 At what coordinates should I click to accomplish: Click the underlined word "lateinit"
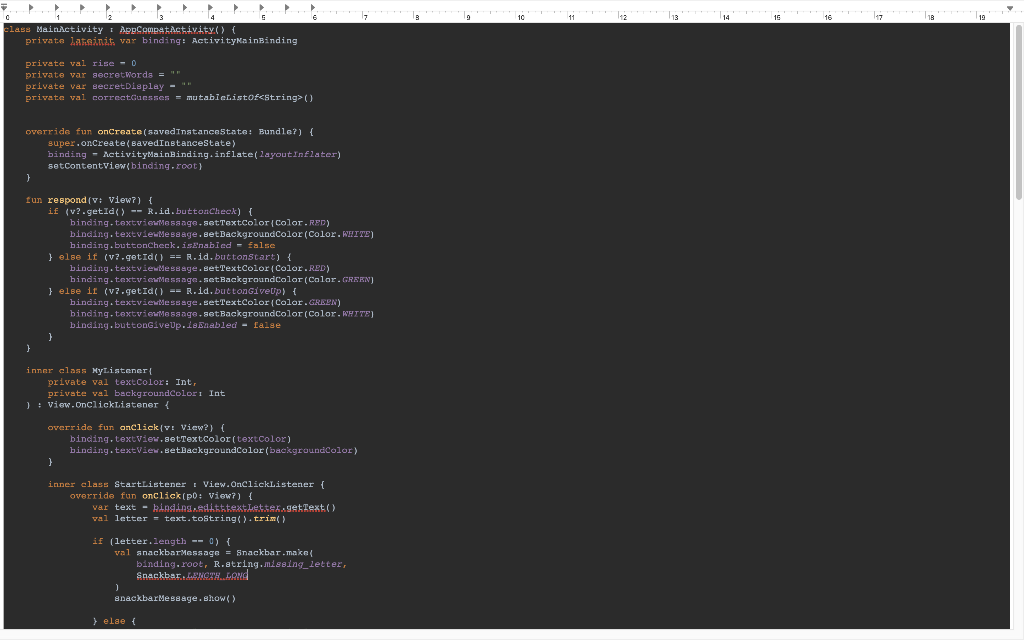pos(92,40)
